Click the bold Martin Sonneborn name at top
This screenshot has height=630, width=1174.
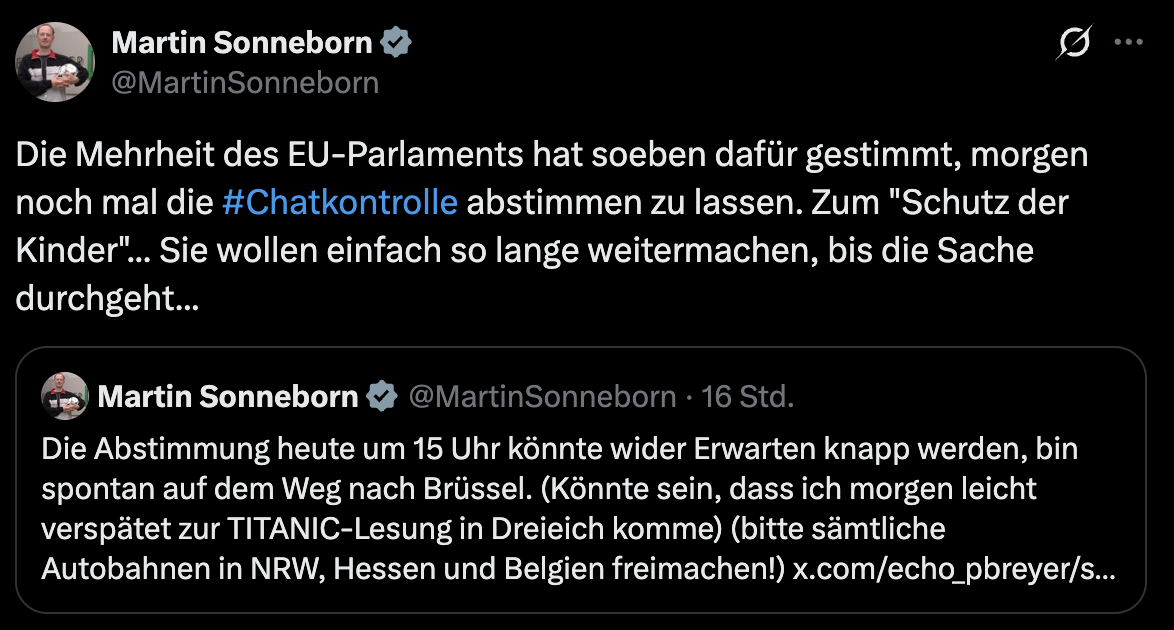click(x=242, y=43)
